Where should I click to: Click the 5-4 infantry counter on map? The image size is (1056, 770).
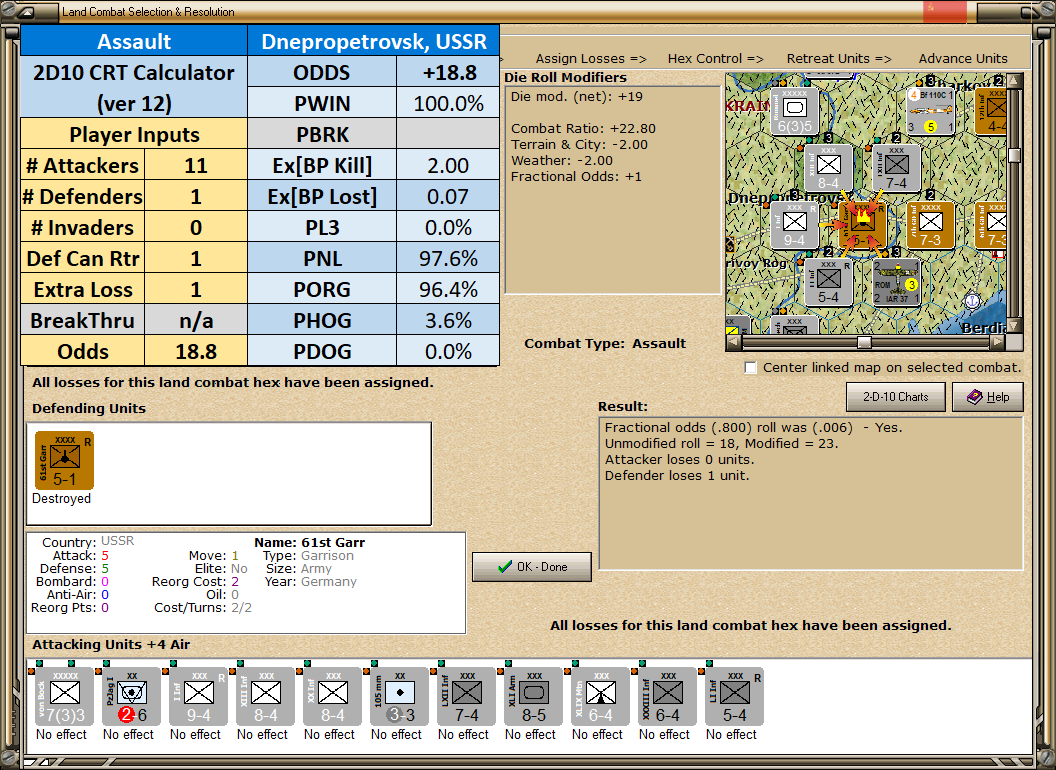[x=828, y=282]
